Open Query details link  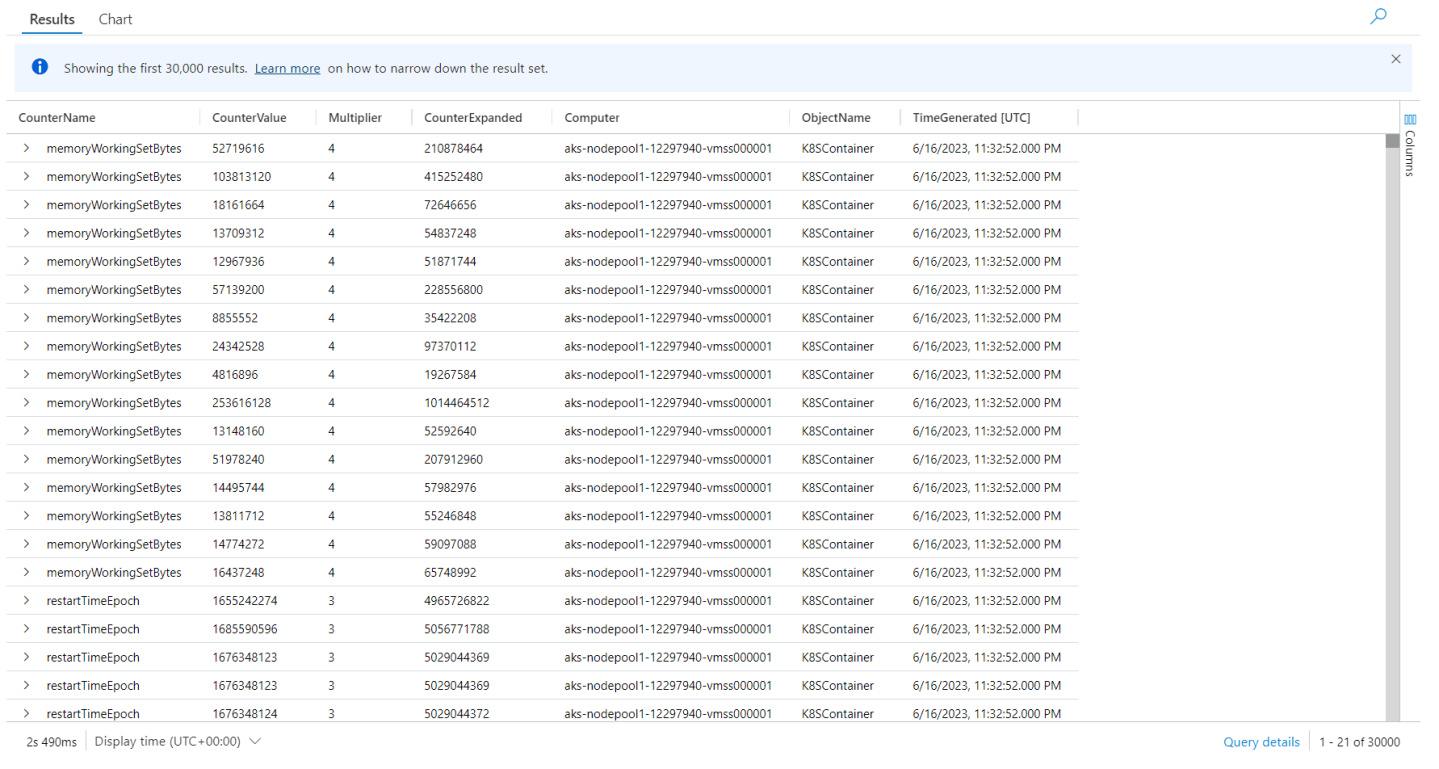tap(1261, 742)
